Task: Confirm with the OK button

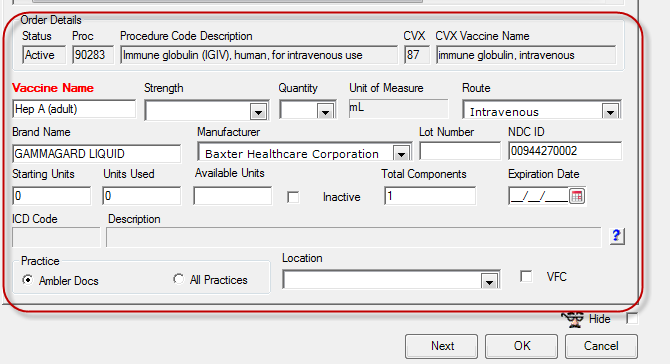Action: coord(521,346)
